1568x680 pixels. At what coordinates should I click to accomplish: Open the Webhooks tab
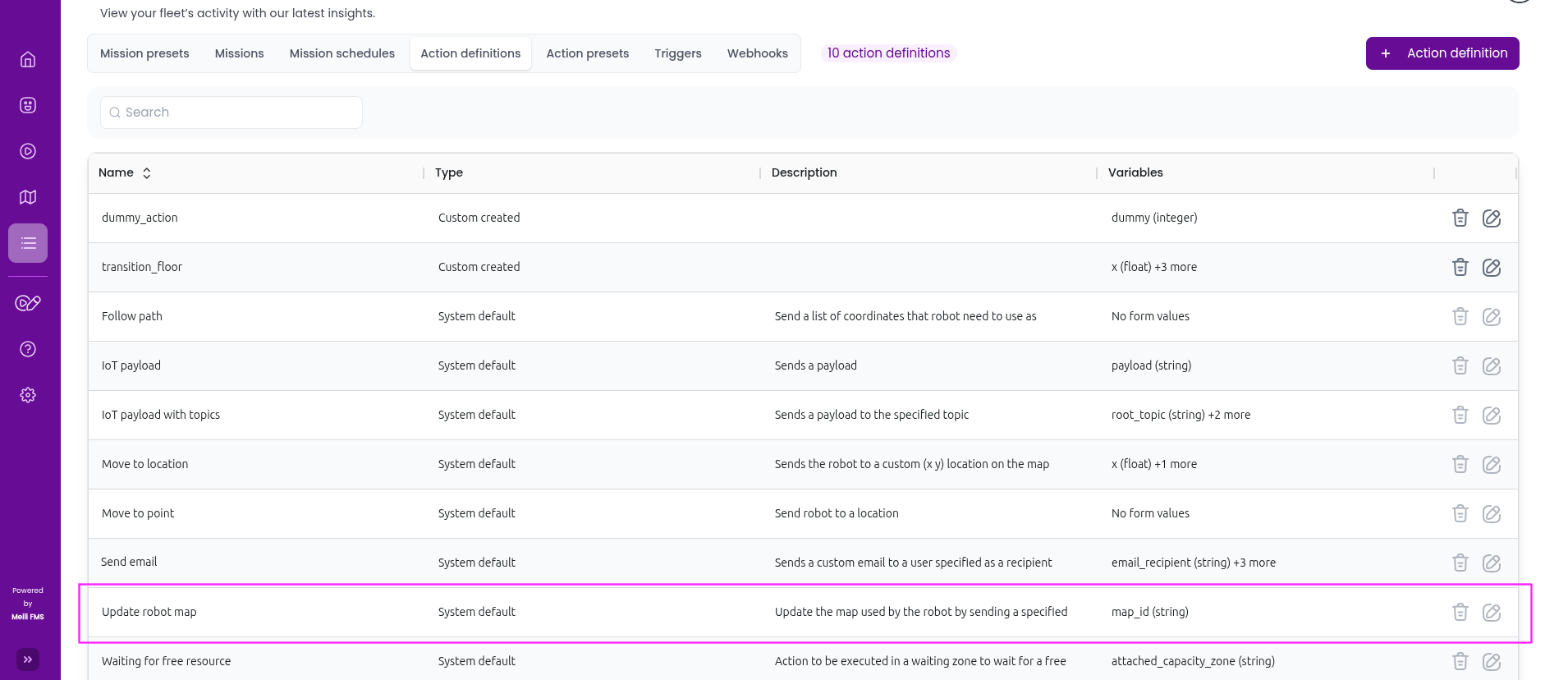pyautogui.click(x=757, y=53)
